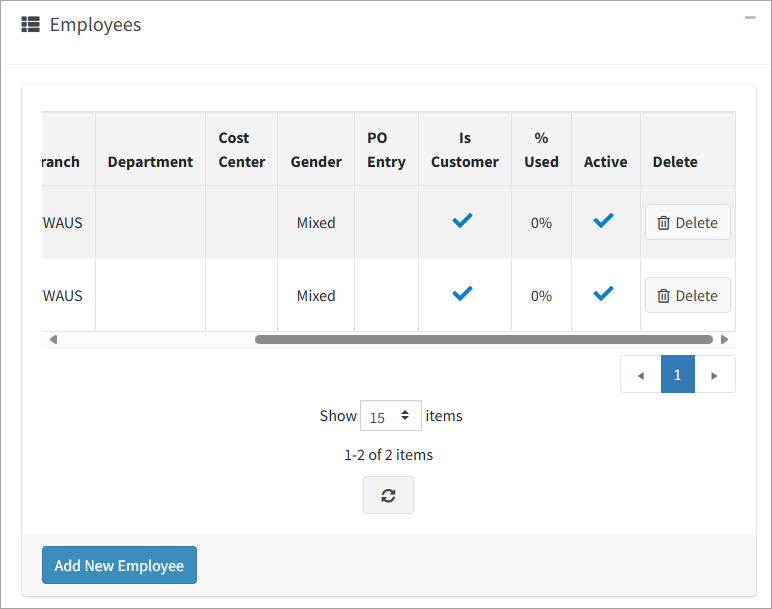Delete the first employee row
The width and height of the screenshot is (772, 609).
point(687,222)
